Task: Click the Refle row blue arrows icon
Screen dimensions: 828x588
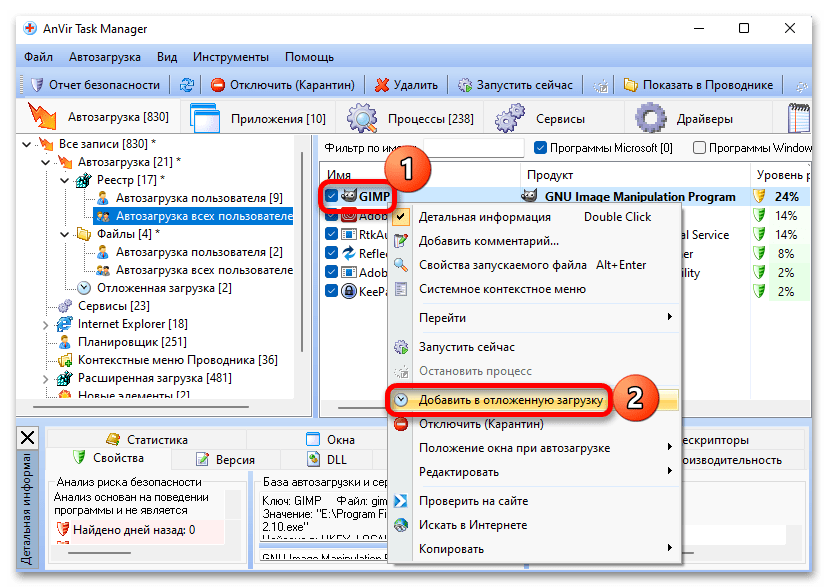Action: coord(349,253)
